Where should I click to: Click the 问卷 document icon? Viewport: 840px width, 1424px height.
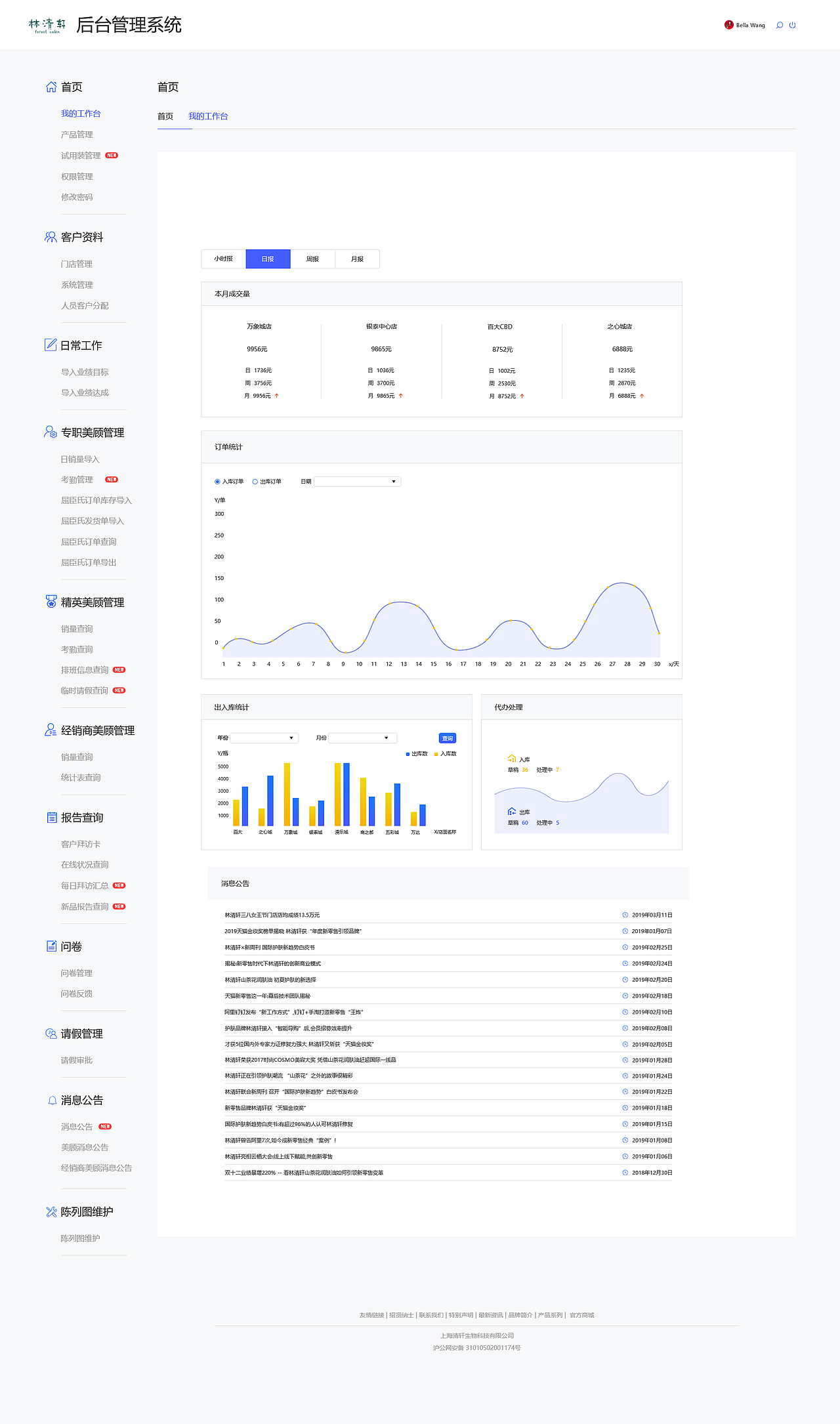[x=51, y=946]
